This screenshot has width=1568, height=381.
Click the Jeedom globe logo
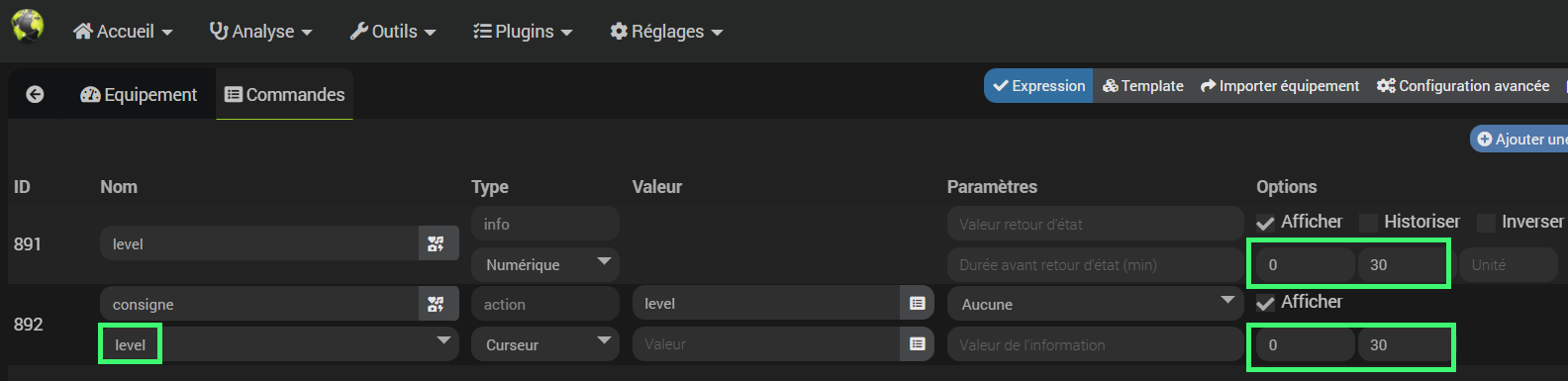[x=28, y=25]
